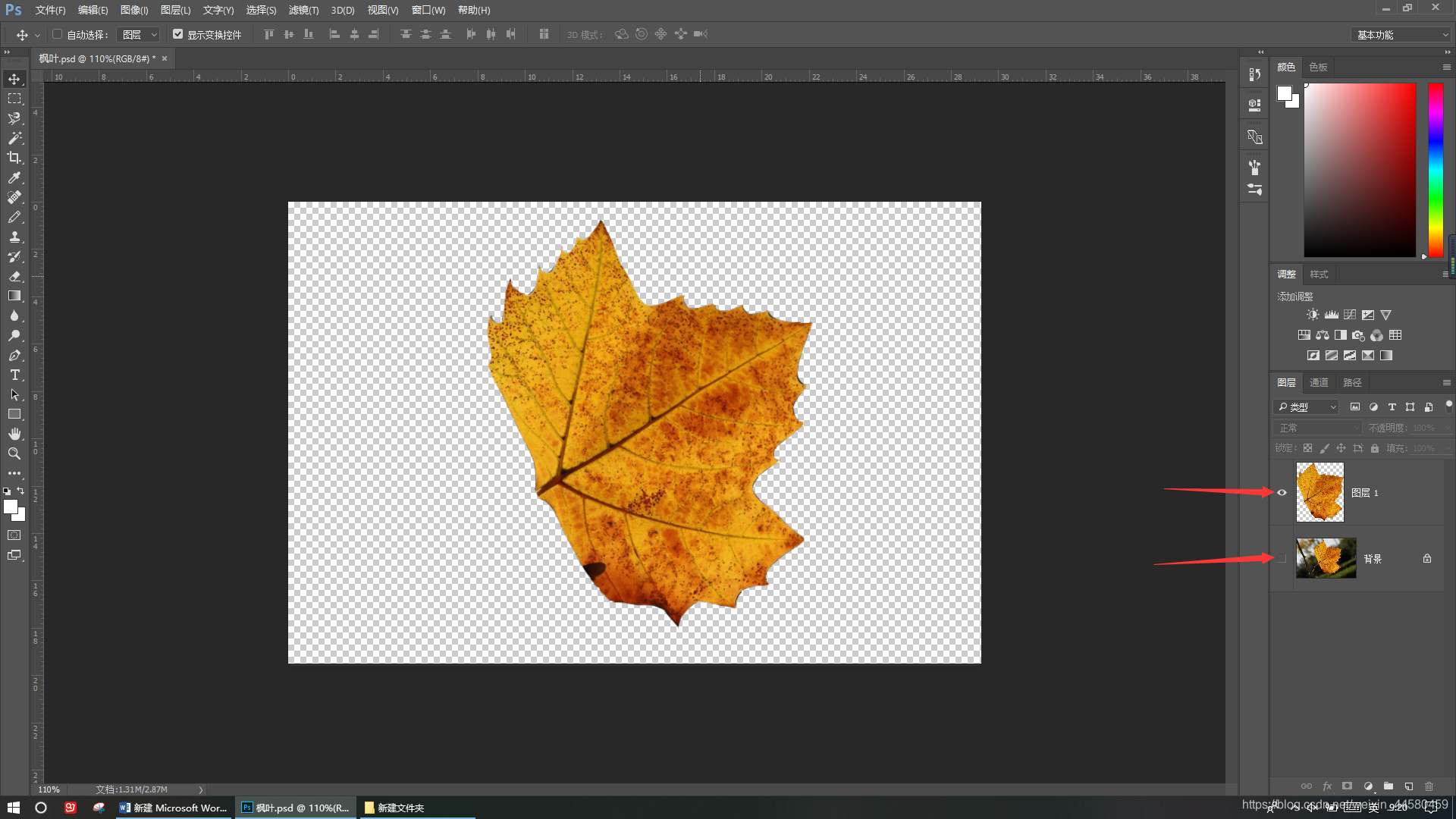Enable the 自动选择 checkbox
Image resolution: width=1456 pixels, height=819 pixels.
(58, 34)
